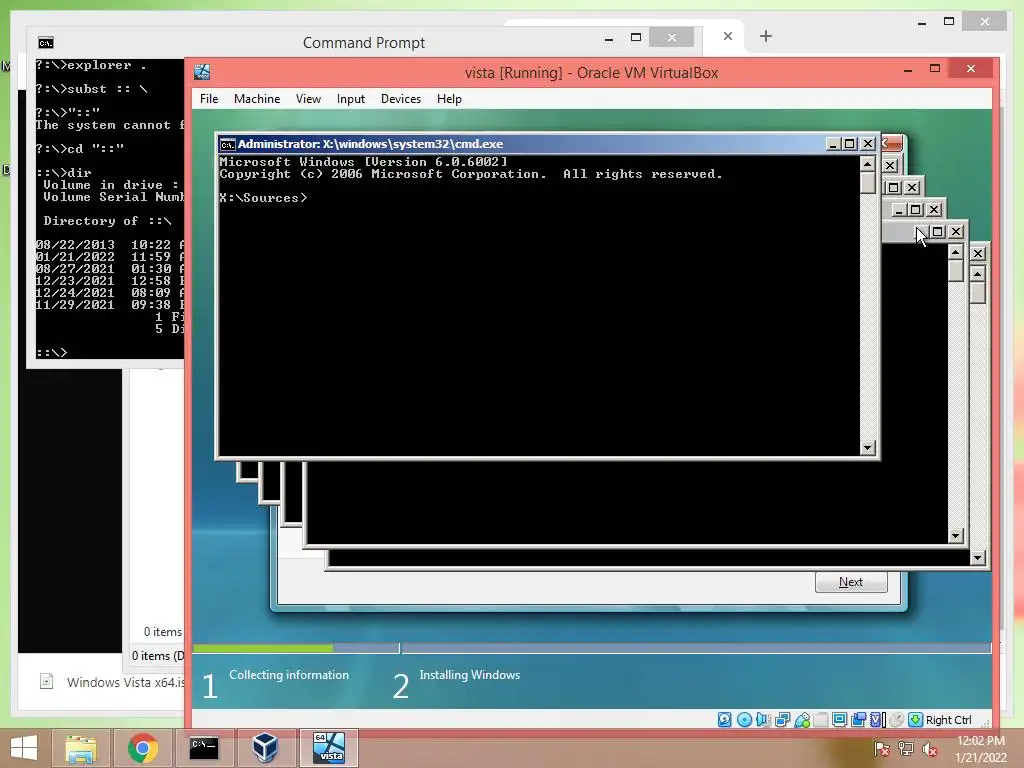
Task: Click the USB devices icon in VirtualBox status bar
Action: point(802,720)
